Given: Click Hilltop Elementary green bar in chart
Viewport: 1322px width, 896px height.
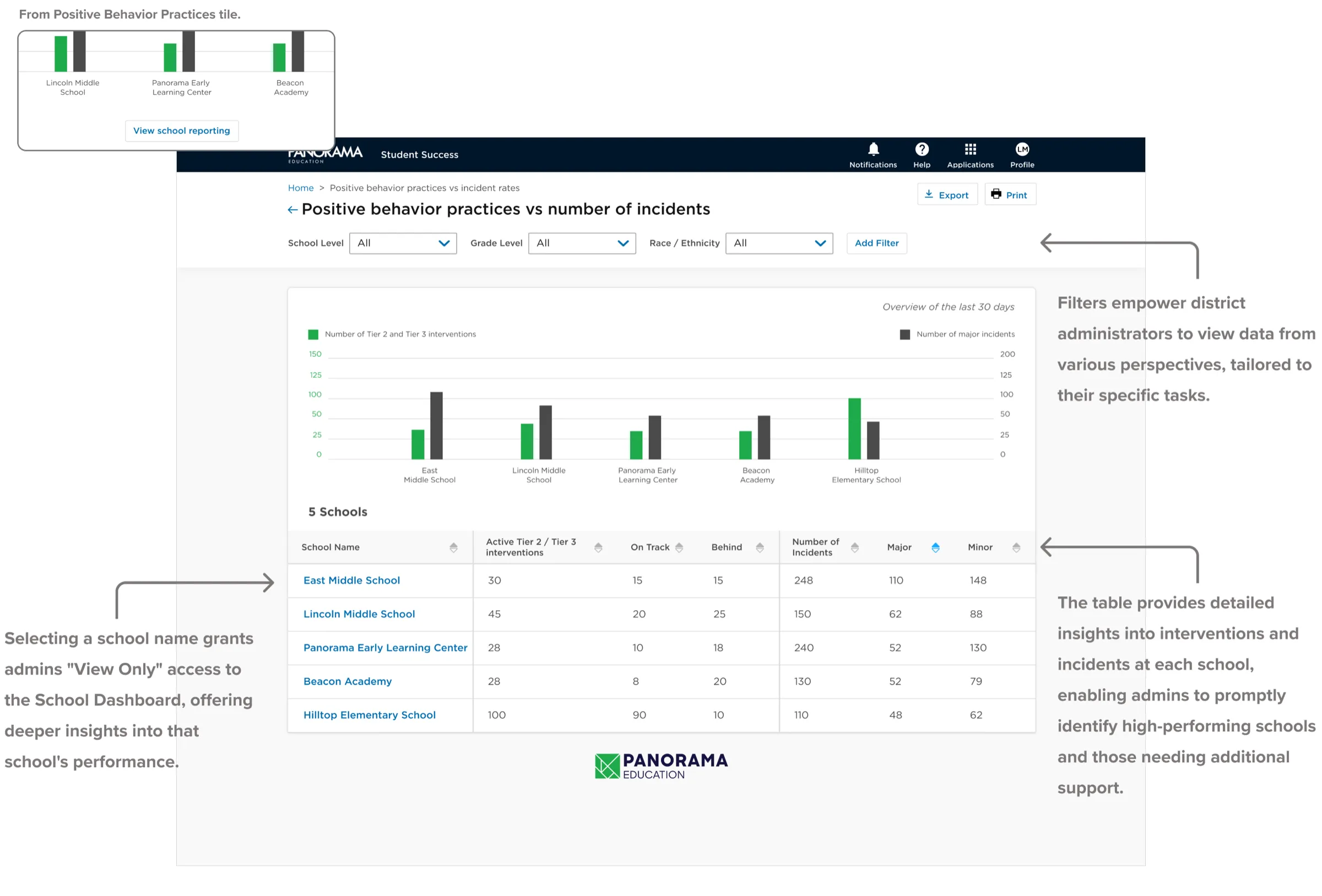Looking at the screenshot, I should click(x=854, y=428).
